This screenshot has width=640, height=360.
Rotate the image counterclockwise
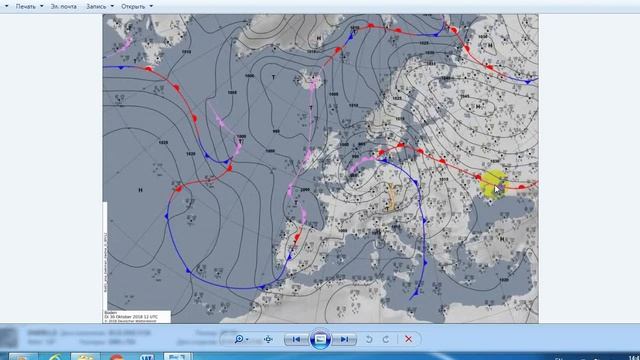369,339
